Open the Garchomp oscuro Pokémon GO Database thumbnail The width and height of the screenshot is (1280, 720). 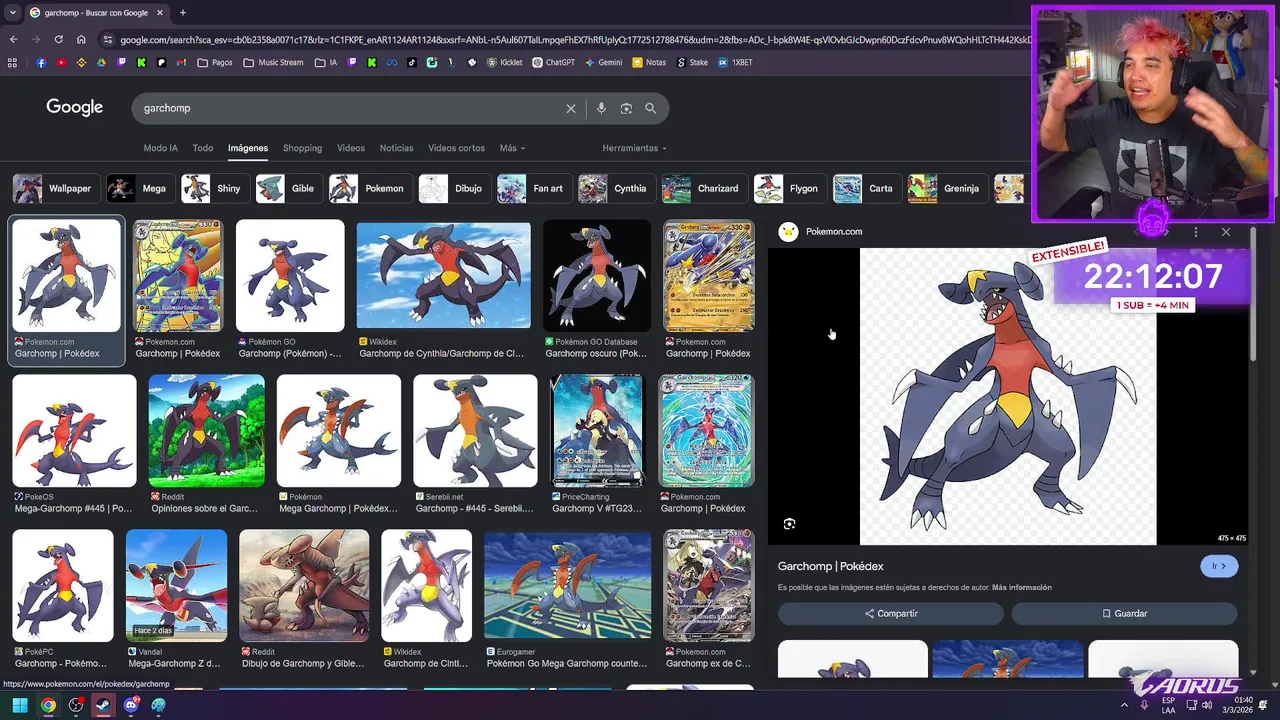coord(596,277)
